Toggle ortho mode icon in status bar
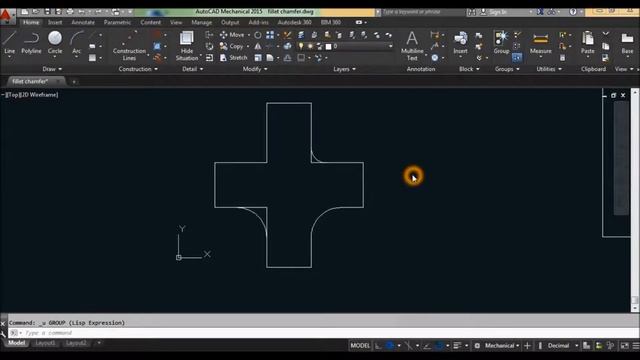Image resolution: width=640 pixels, height=360 pixels. click(x=378, y=346)
